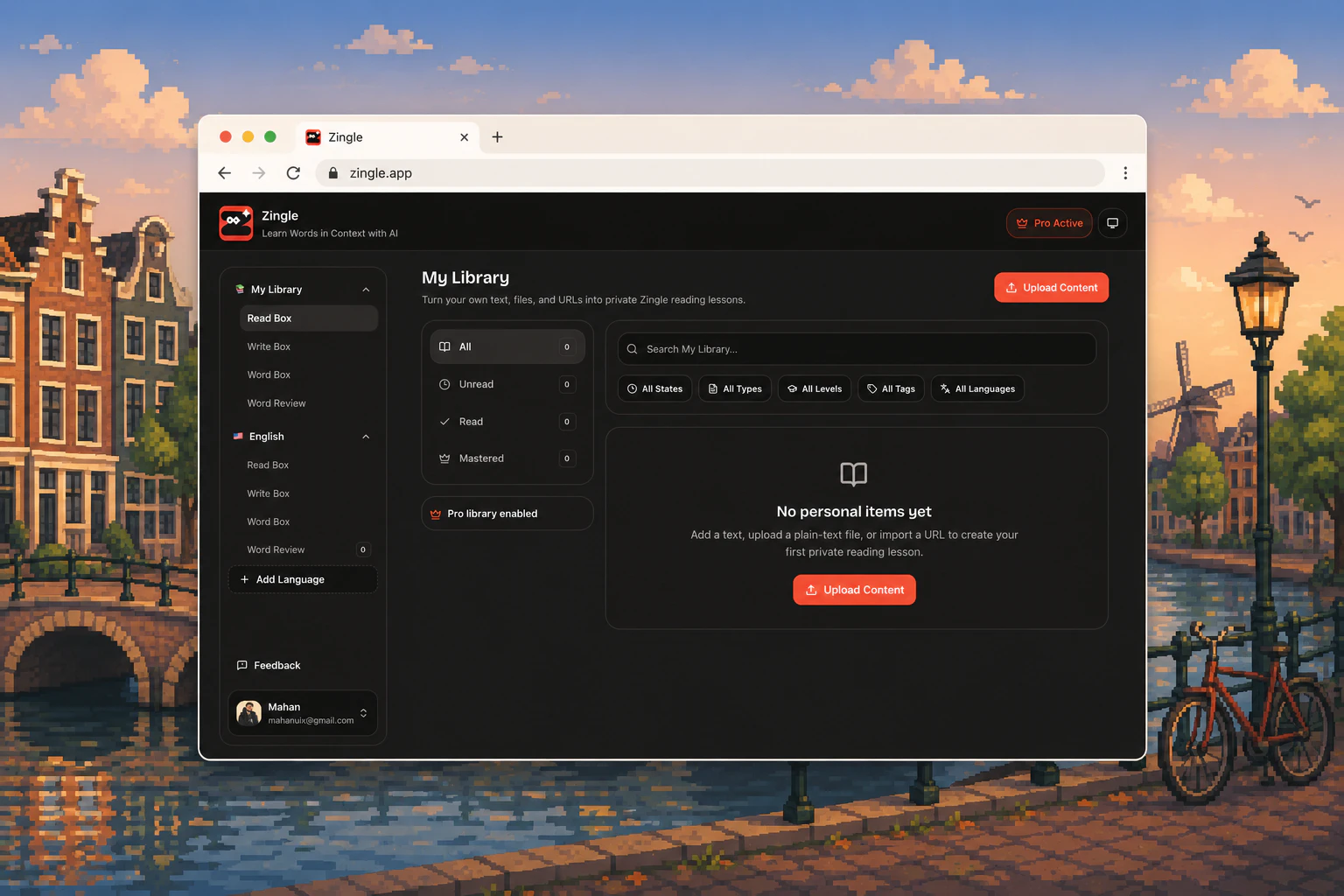Image resolution: width=1344 pixels, height=896 pixels.
Task: Go back using browser back arrow
Action: (225, 173)
